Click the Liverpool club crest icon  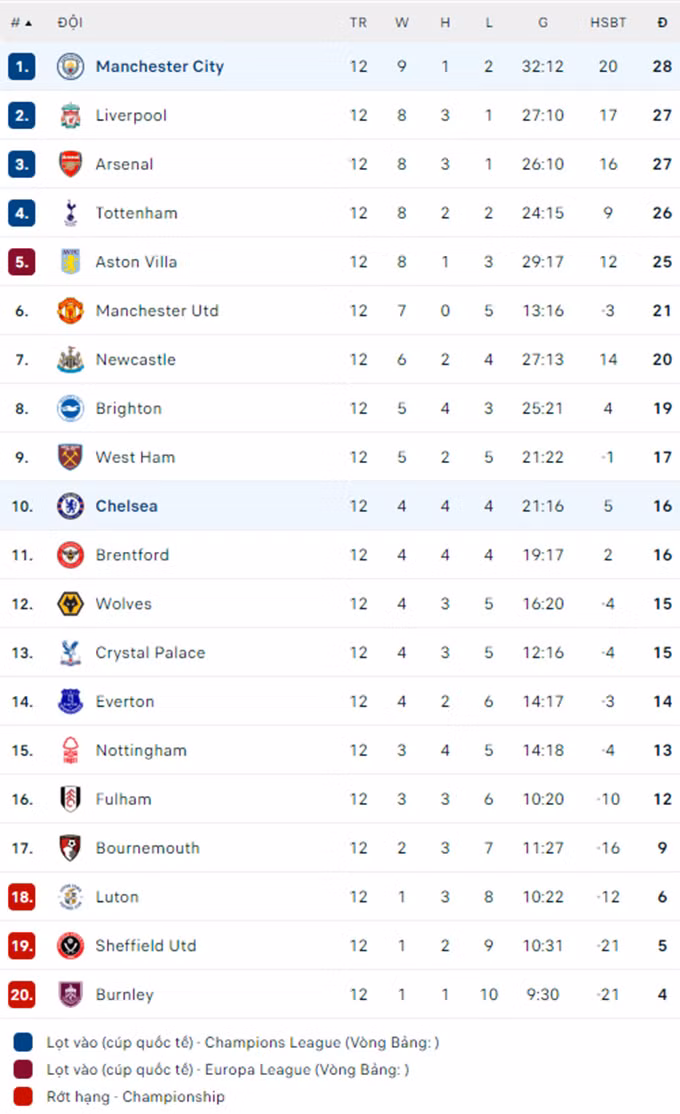click(x=70, y=116)
